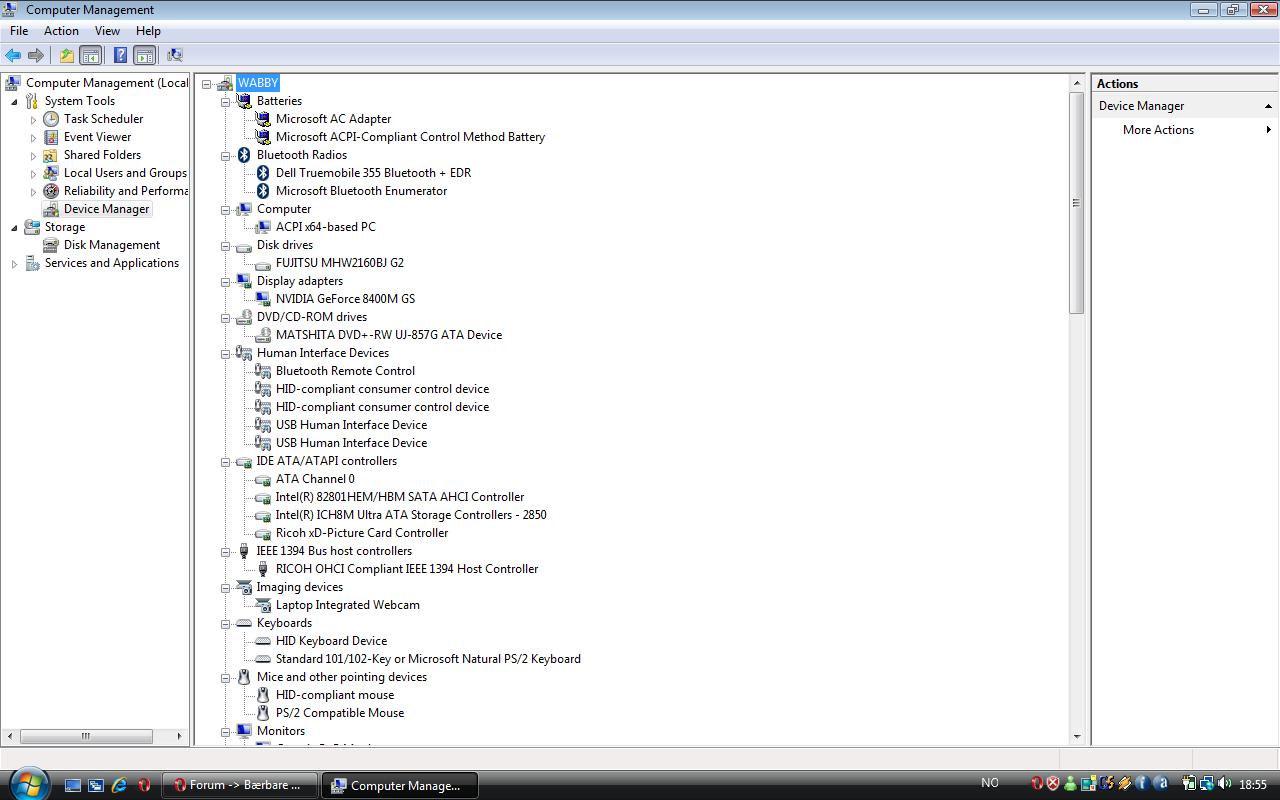Screen dimensions: 1280x800
Task: Select Disk Management under Storage
Action: tap(112, 245)
